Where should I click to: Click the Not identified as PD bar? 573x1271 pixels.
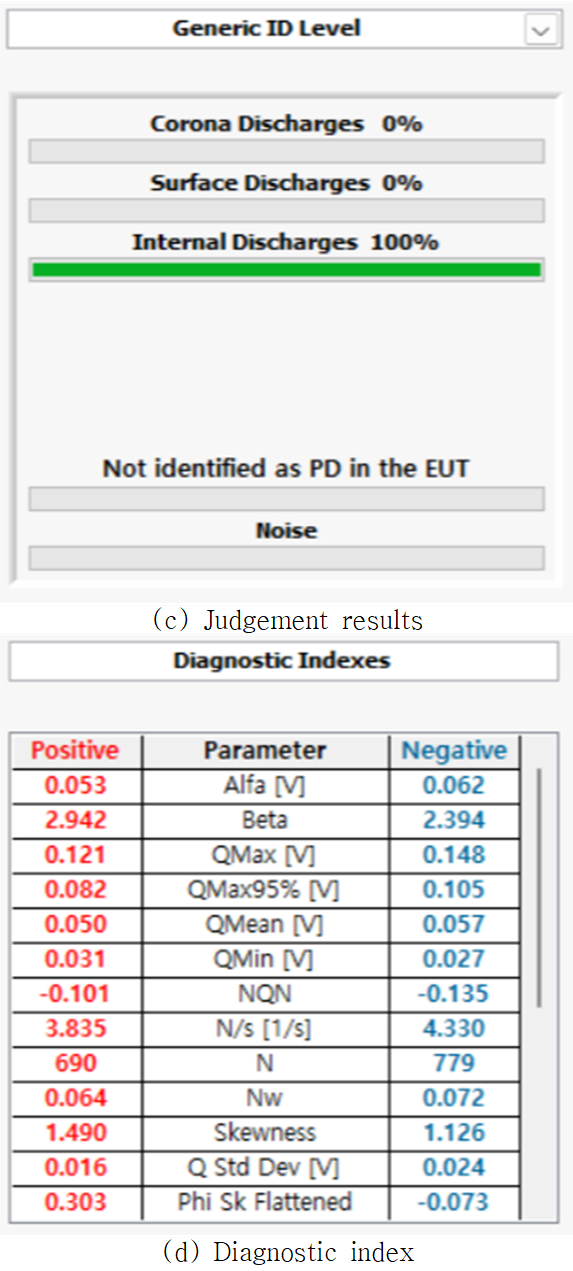(x=287, y=499)
